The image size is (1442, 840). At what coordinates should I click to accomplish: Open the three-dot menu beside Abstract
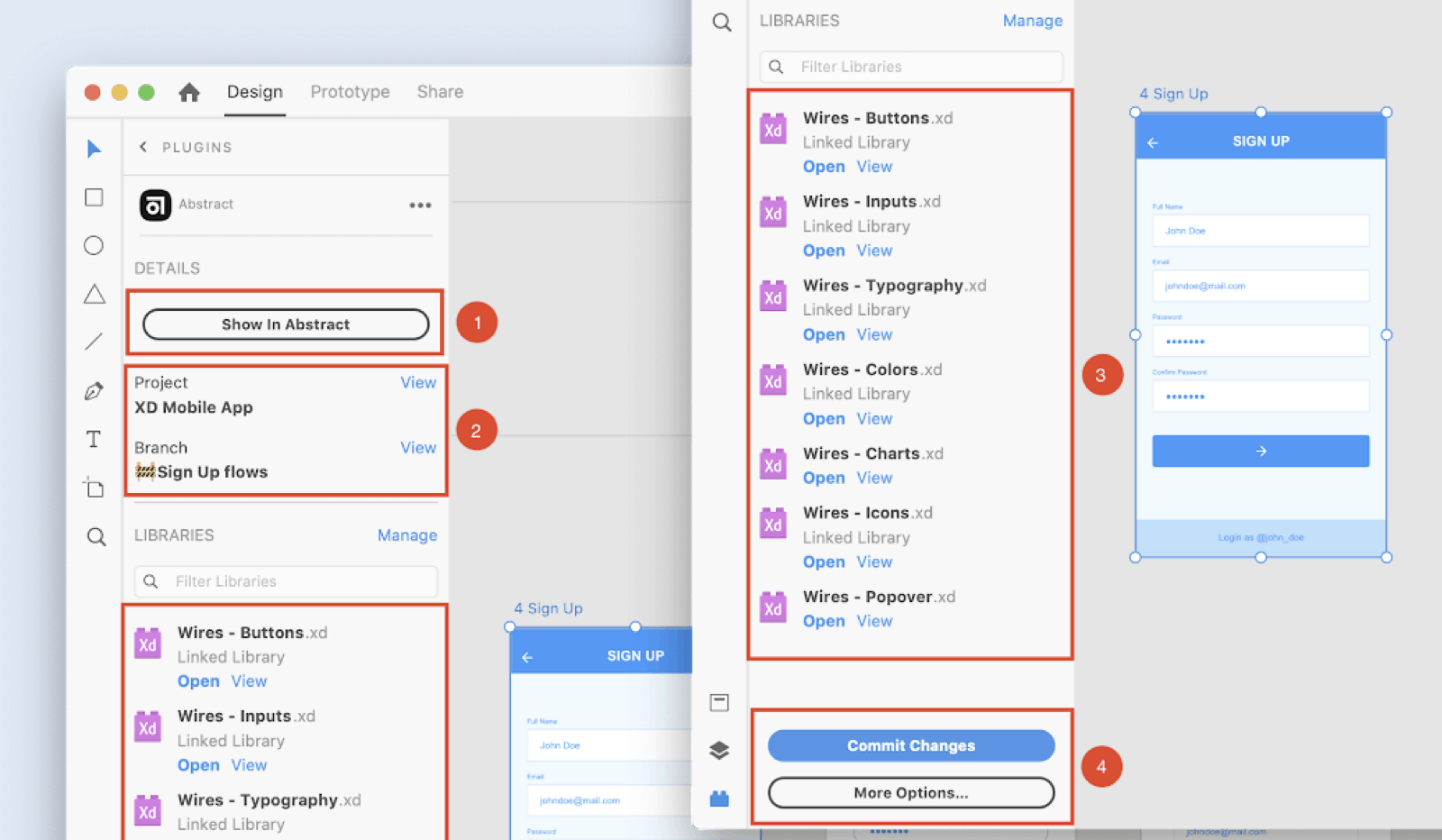[420, 205]
